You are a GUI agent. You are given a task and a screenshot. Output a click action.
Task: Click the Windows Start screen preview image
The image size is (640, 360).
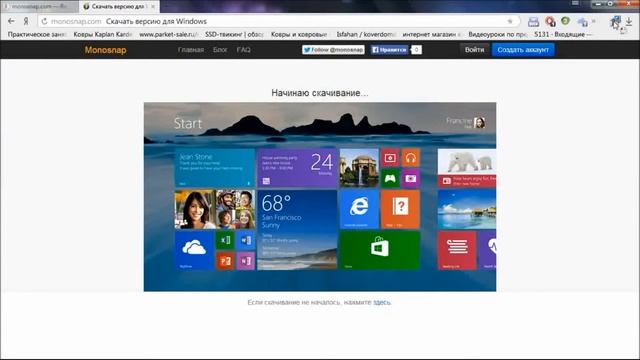pos(320,197)
